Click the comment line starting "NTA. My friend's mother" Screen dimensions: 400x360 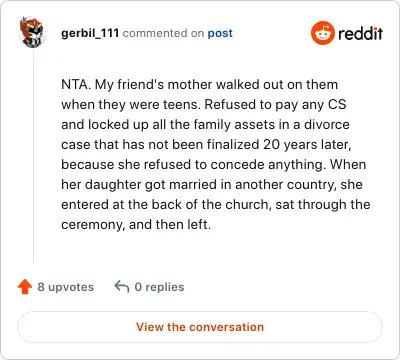200,85
